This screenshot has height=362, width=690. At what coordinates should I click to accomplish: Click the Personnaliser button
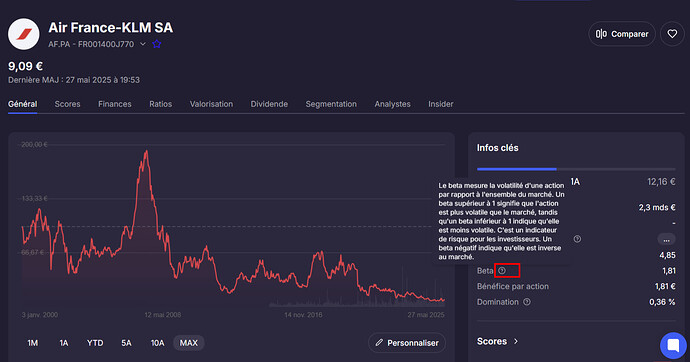[x=407, y=343]
